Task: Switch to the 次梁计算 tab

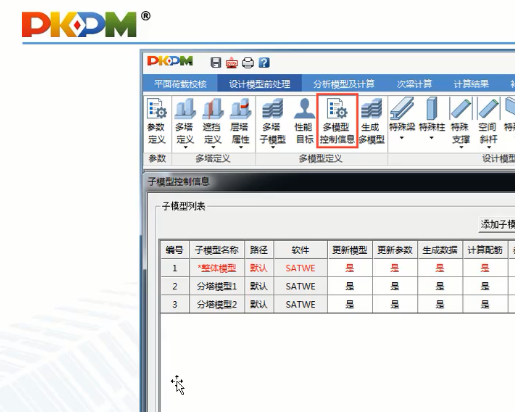Action: coord(414,84)
